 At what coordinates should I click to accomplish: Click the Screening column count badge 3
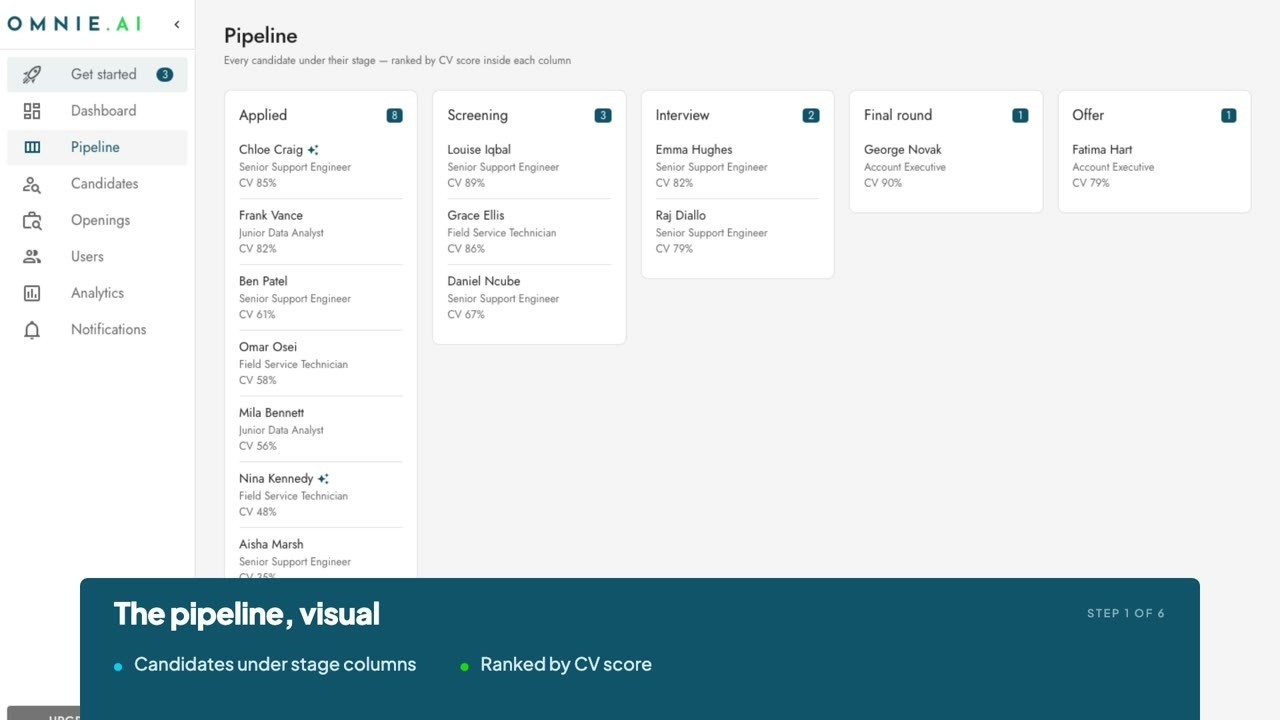pyautogui.click(x=603, y=115)
